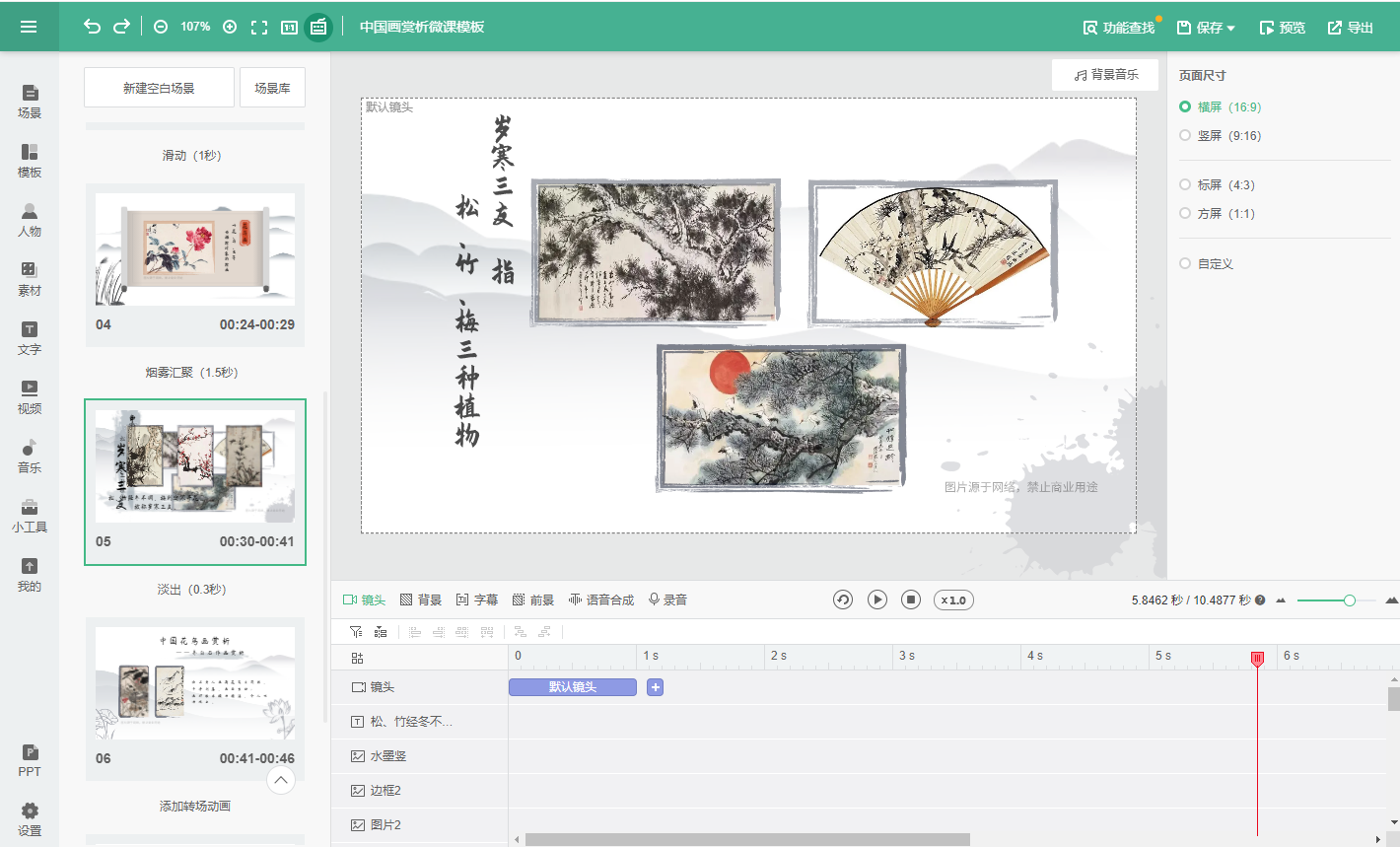Select 竖屏 (9:16) page size

(x=1221, y=135)
